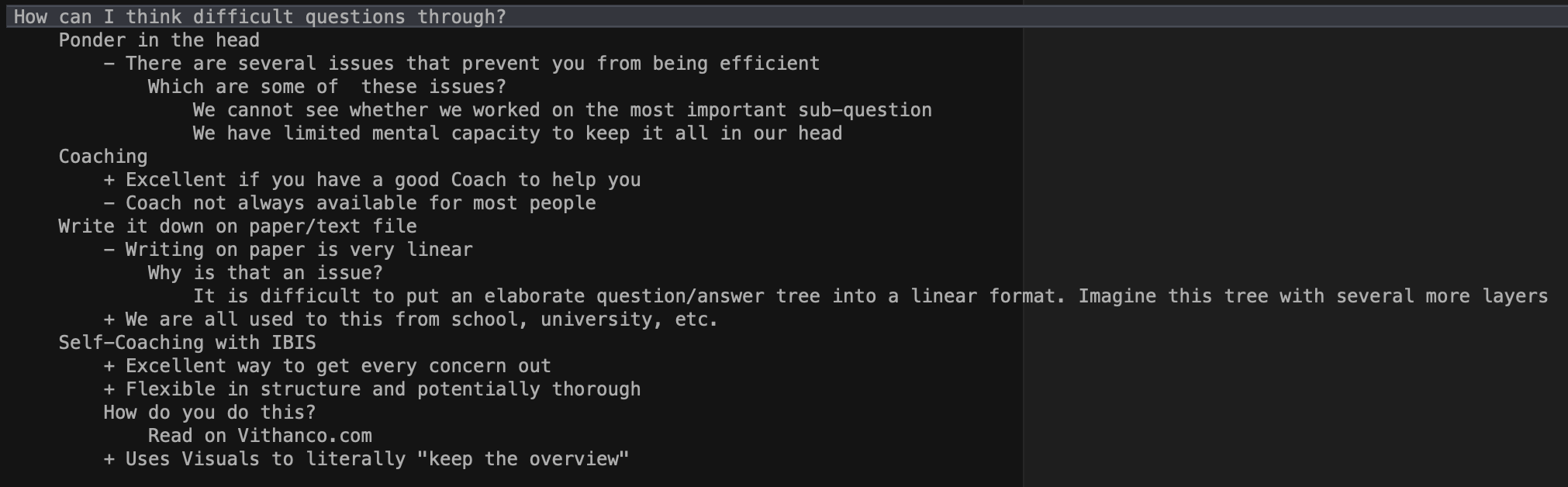Image resolution: width=1568 pixels, height=487 pixels.
Task: Click 'We cannot see whether we worked' line
Action: pyautogui.click(x=561, y=109)
